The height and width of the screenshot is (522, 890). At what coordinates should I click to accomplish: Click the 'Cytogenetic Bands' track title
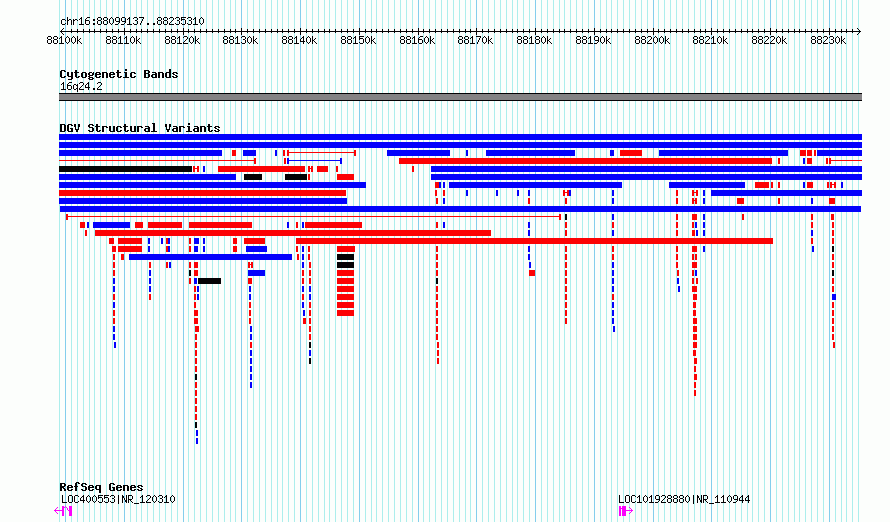[x=119, y=74]
